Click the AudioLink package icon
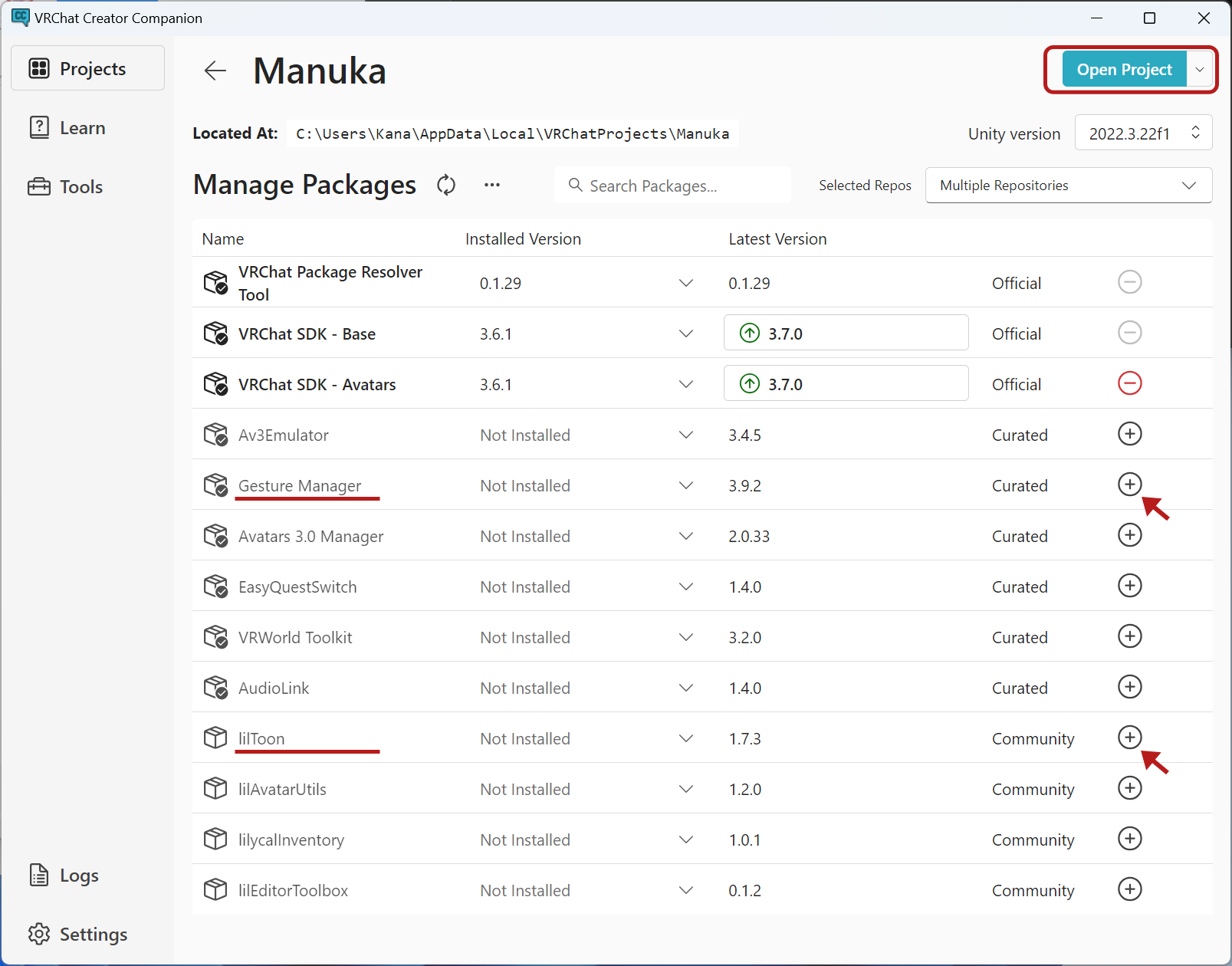This screenshot has height=966, width=1232. coord(215,688)
